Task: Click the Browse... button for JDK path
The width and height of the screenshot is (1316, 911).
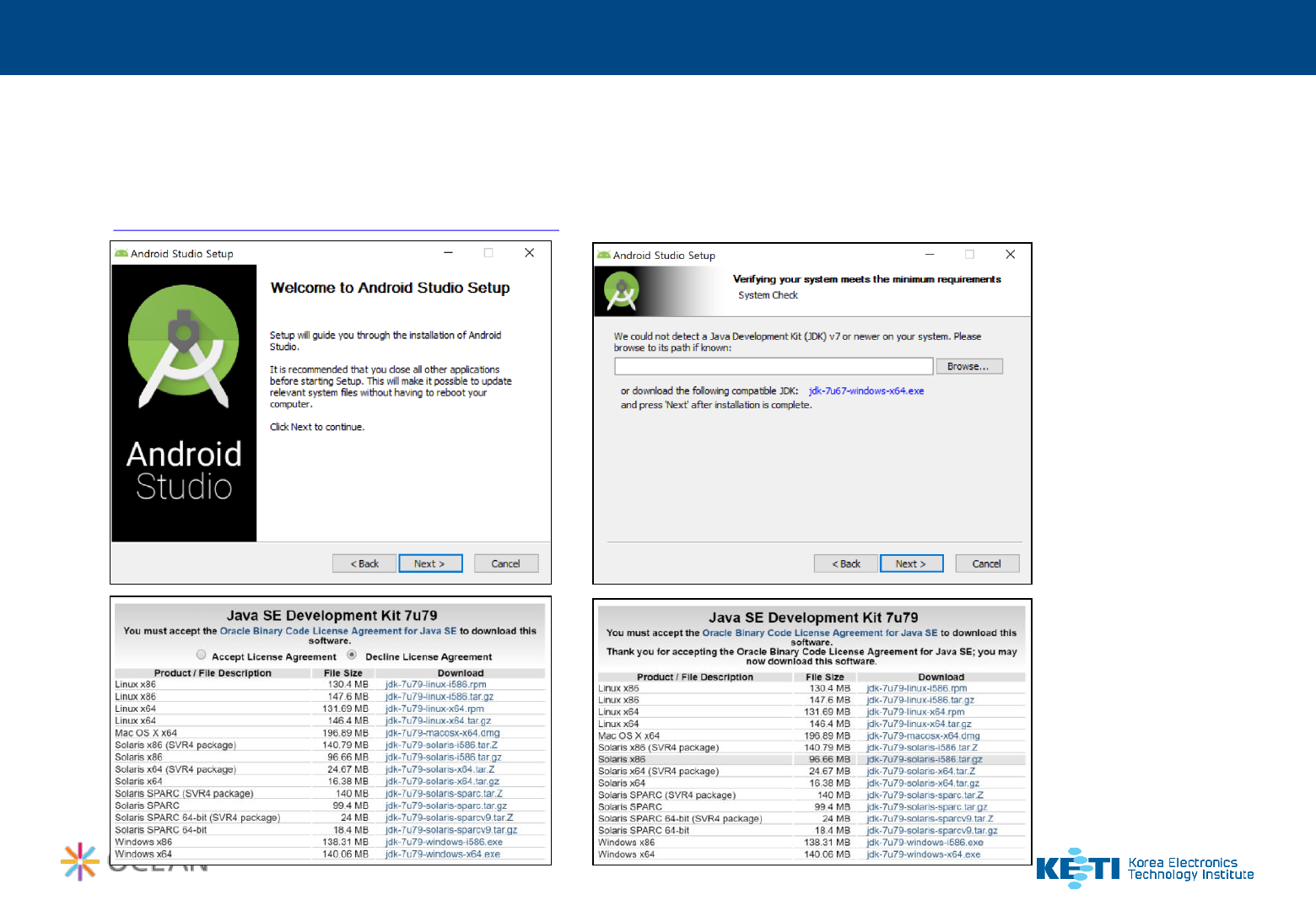Action: coord(968,366)
